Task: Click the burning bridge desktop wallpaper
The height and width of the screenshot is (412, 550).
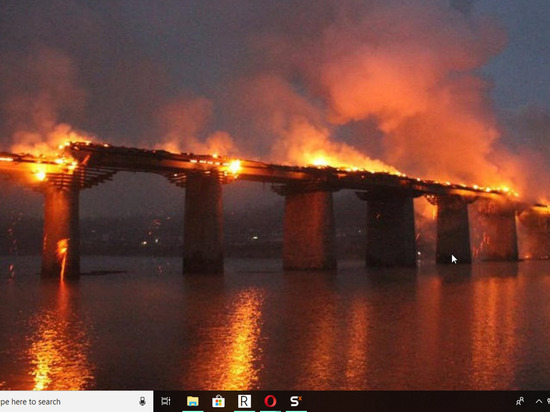Action: [275, 195]
